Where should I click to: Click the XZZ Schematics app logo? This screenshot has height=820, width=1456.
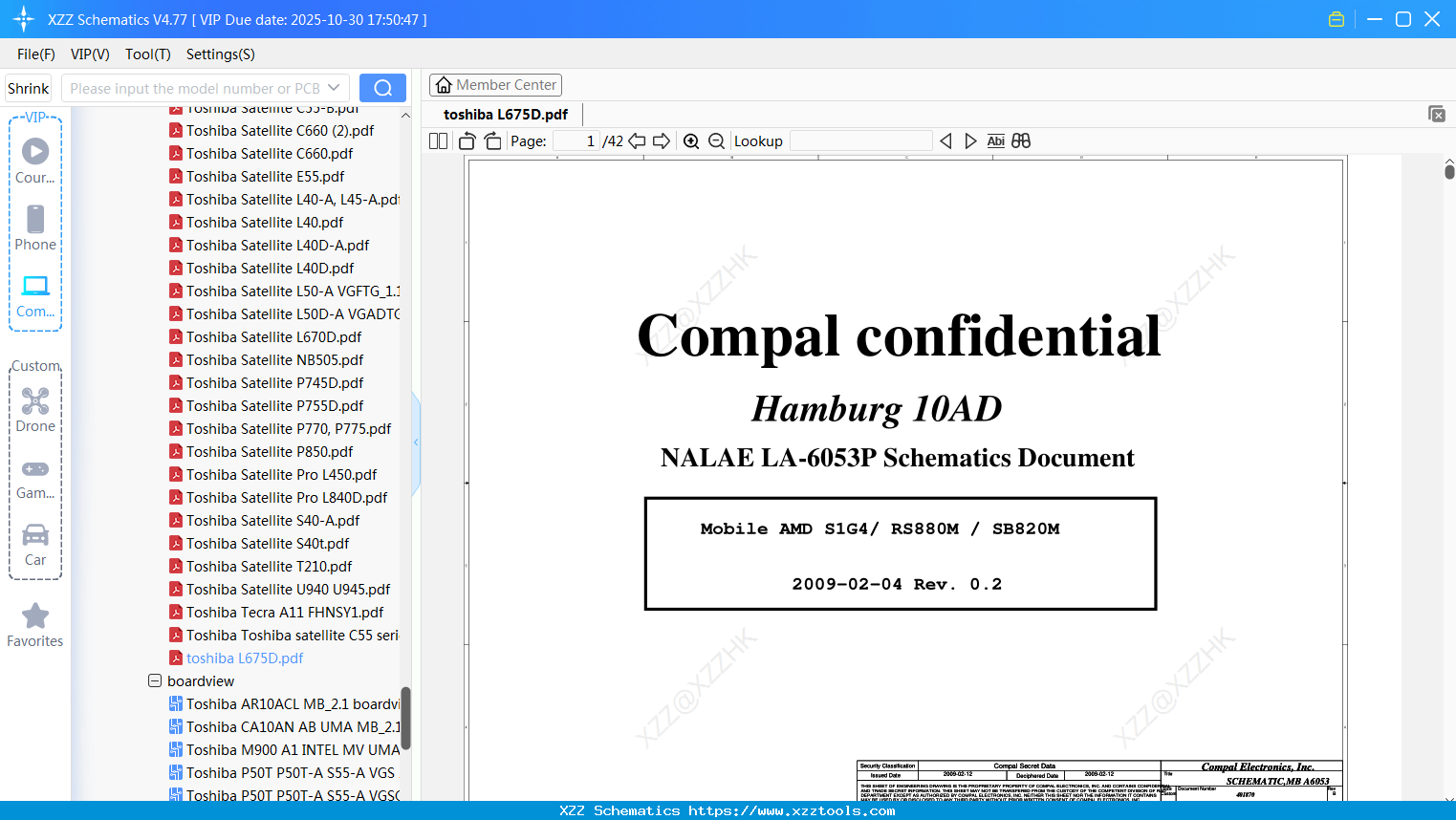click(23, 19)
